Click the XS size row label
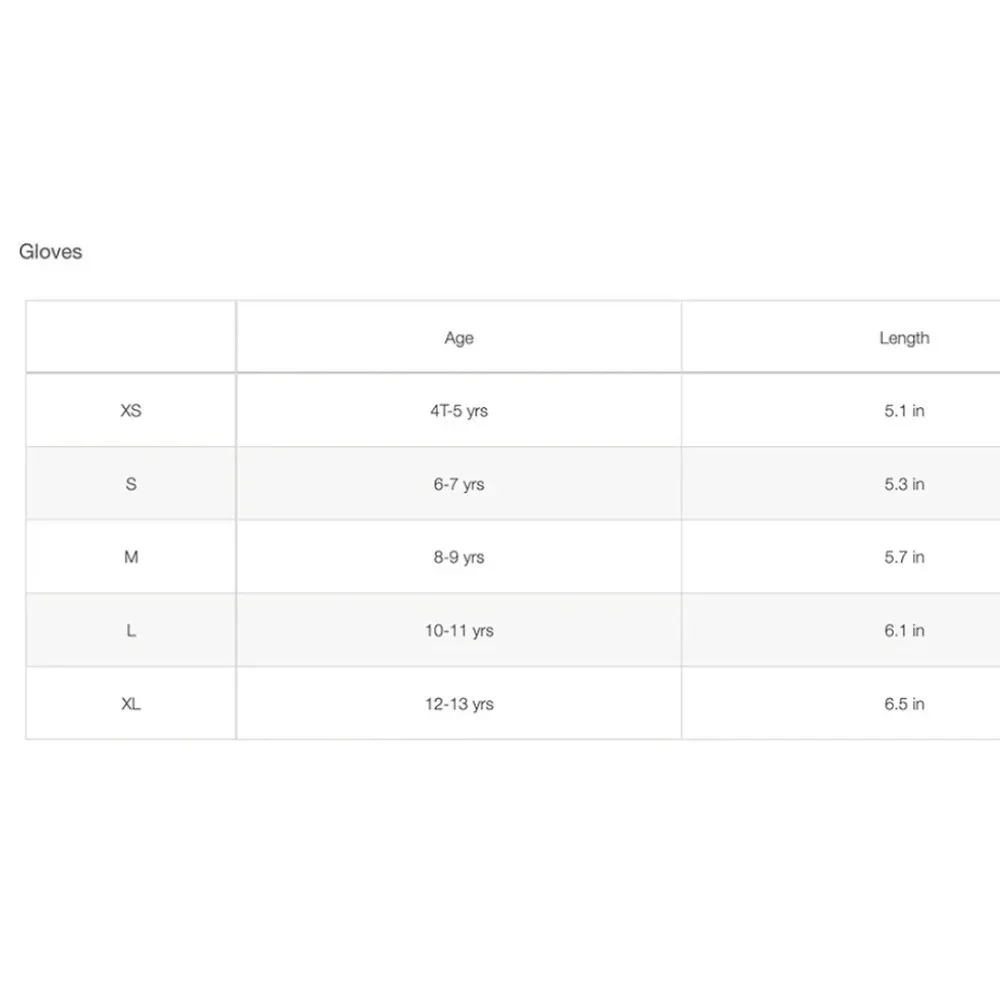This screenshot has width=1000, height=1000. point(131,411)
